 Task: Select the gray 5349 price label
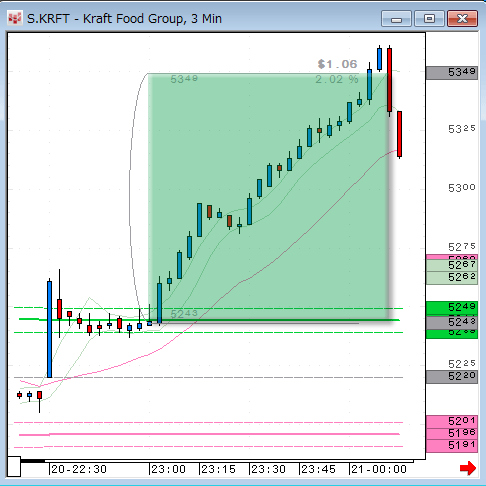(x=452, y=72)
